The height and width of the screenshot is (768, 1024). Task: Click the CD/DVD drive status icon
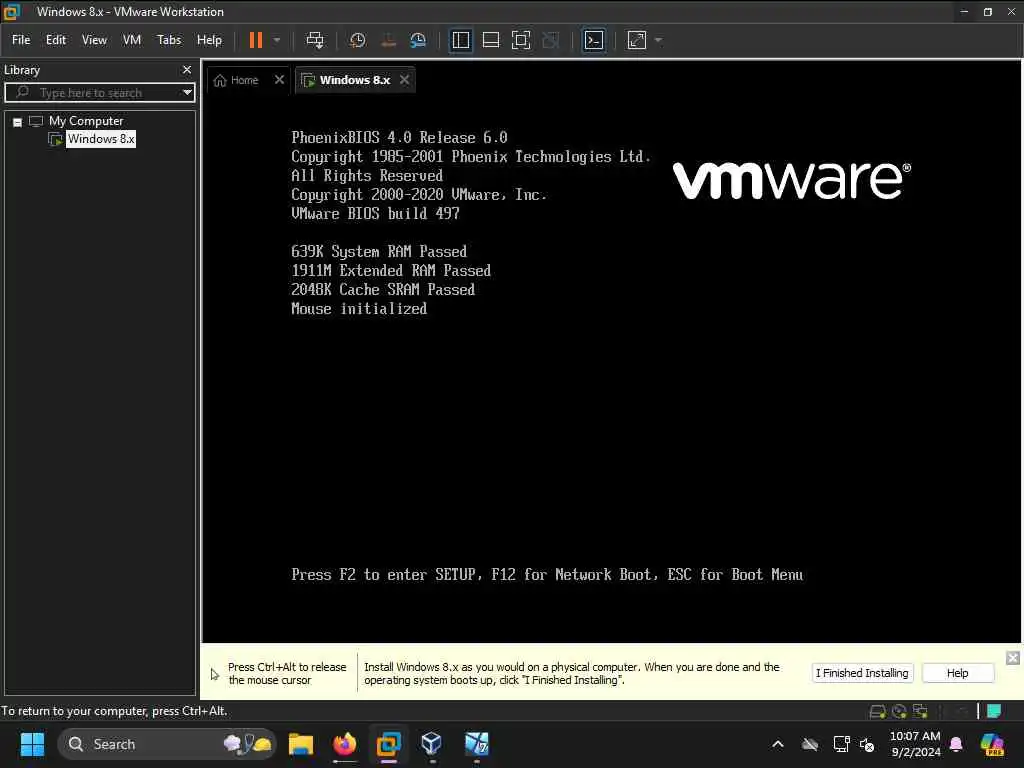pos(899,711)
